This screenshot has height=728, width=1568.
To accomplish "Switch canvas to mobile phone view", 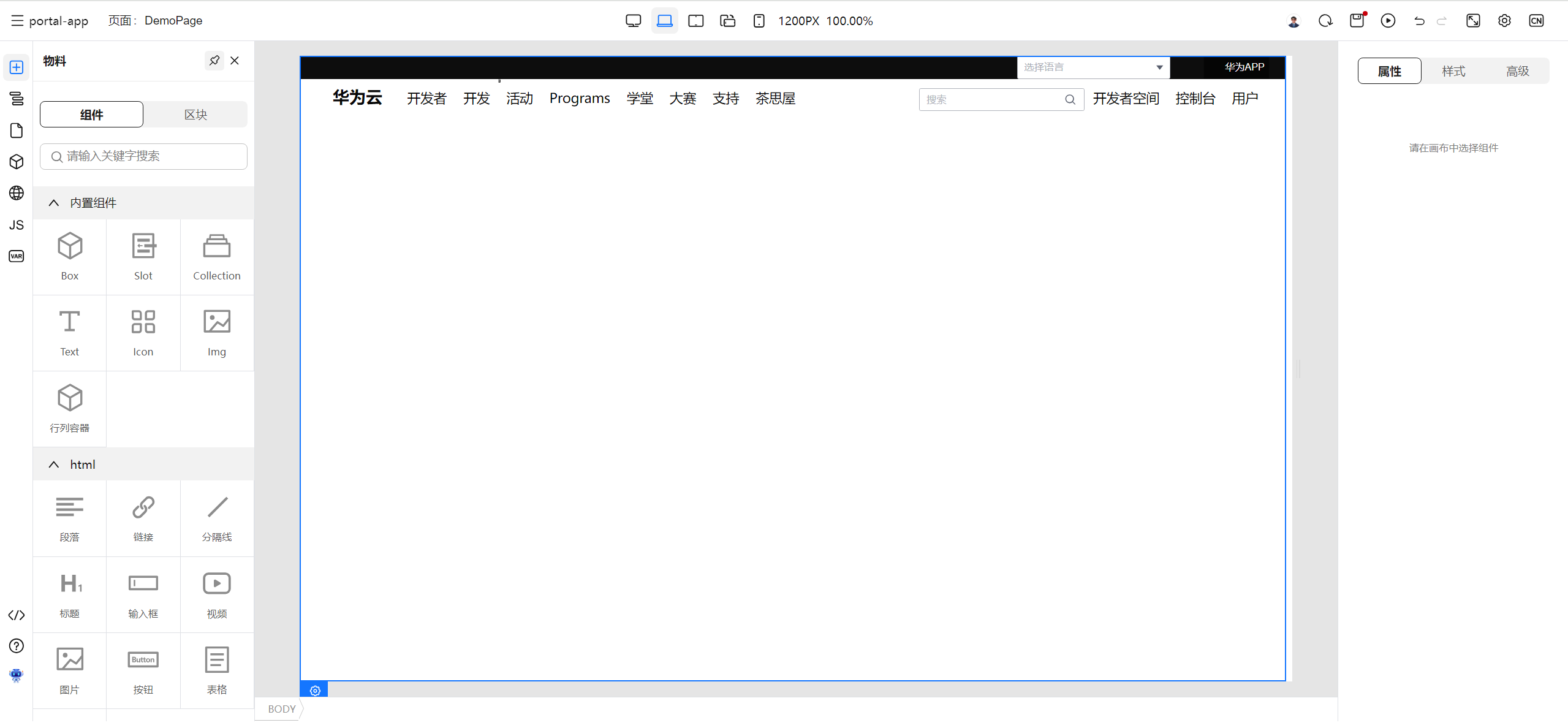I will point(759,21).
